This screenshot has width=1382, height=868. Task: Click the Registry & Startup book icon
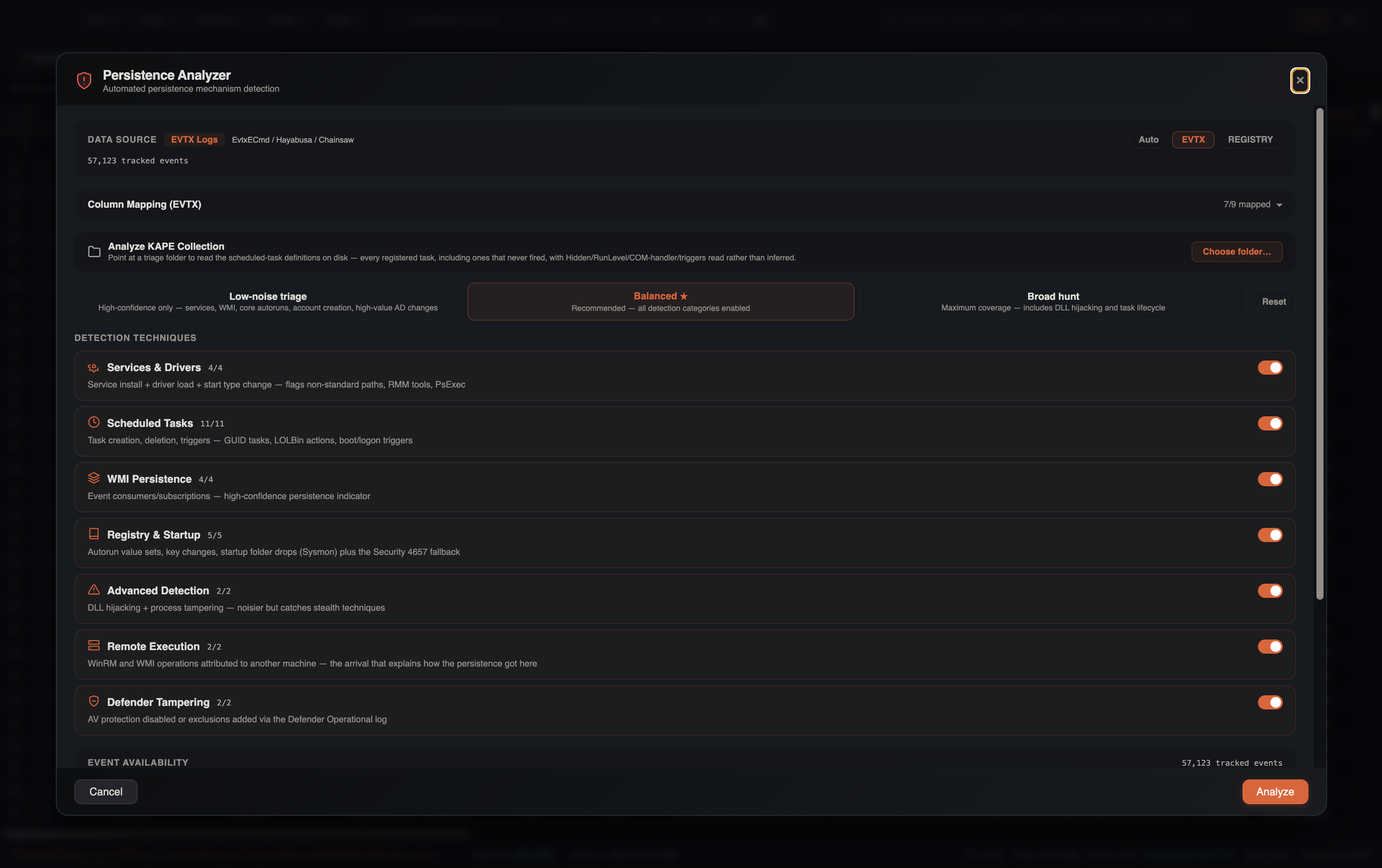(93, 534)
